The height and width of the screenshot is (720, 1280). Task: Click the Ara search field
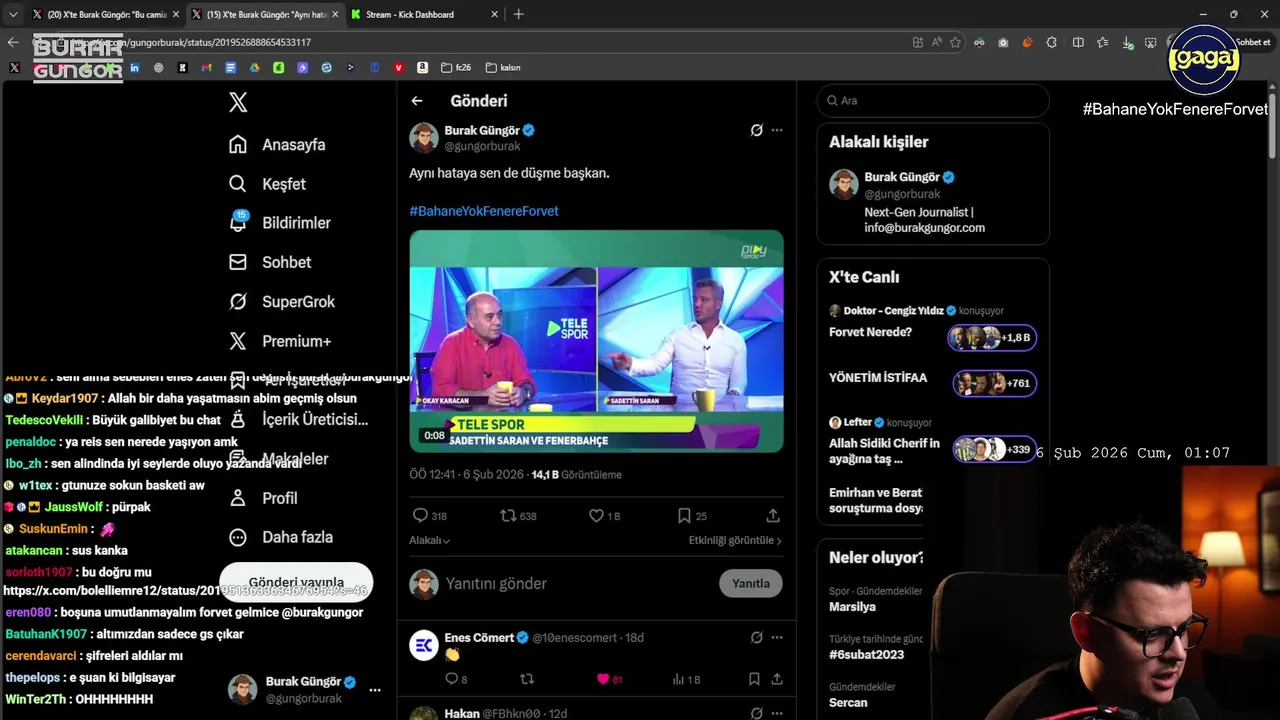pyautogui.click(x=933, y=101)
